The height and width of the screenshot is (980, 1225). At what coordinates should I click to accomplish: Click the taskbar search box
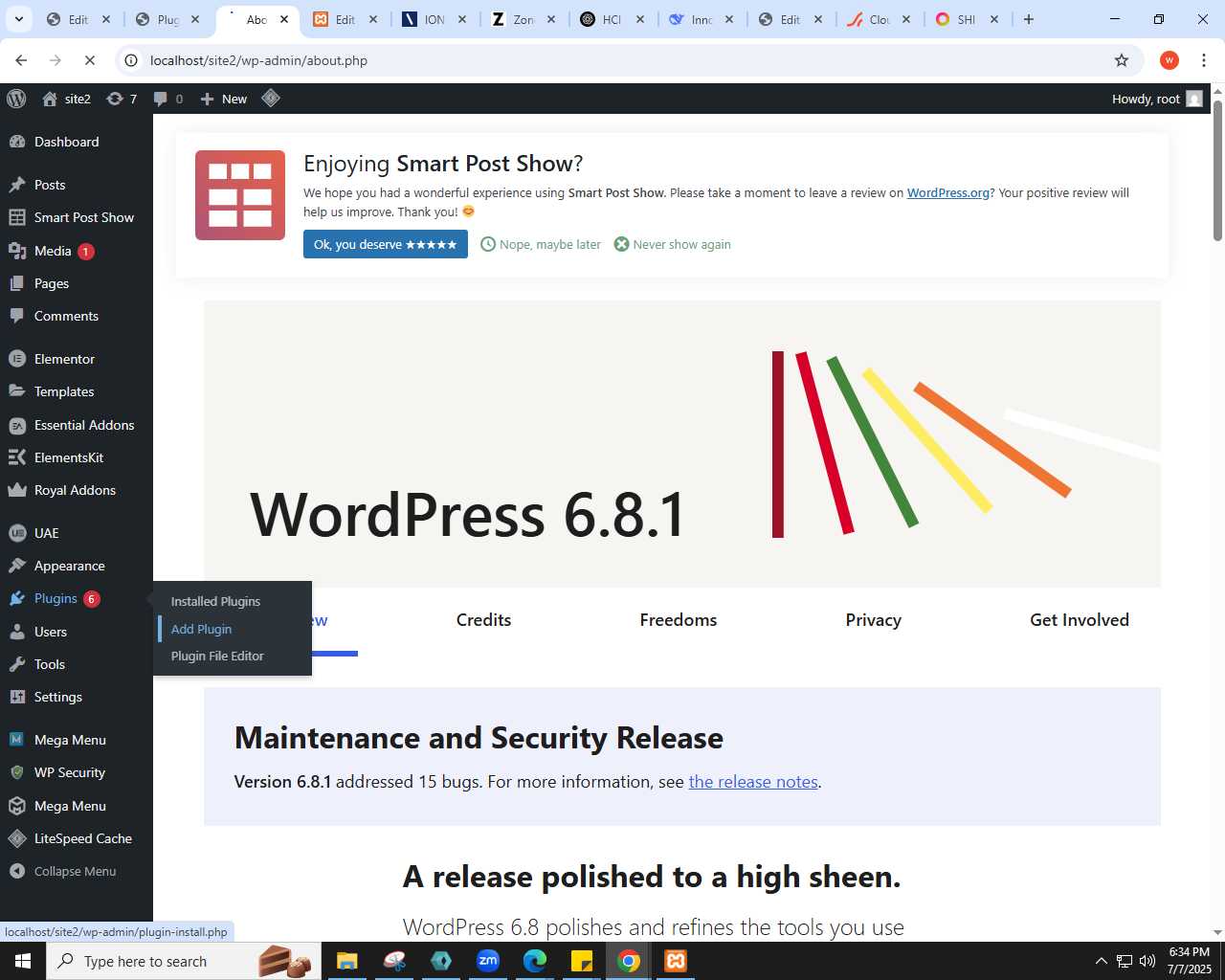(x=182, y=961)
